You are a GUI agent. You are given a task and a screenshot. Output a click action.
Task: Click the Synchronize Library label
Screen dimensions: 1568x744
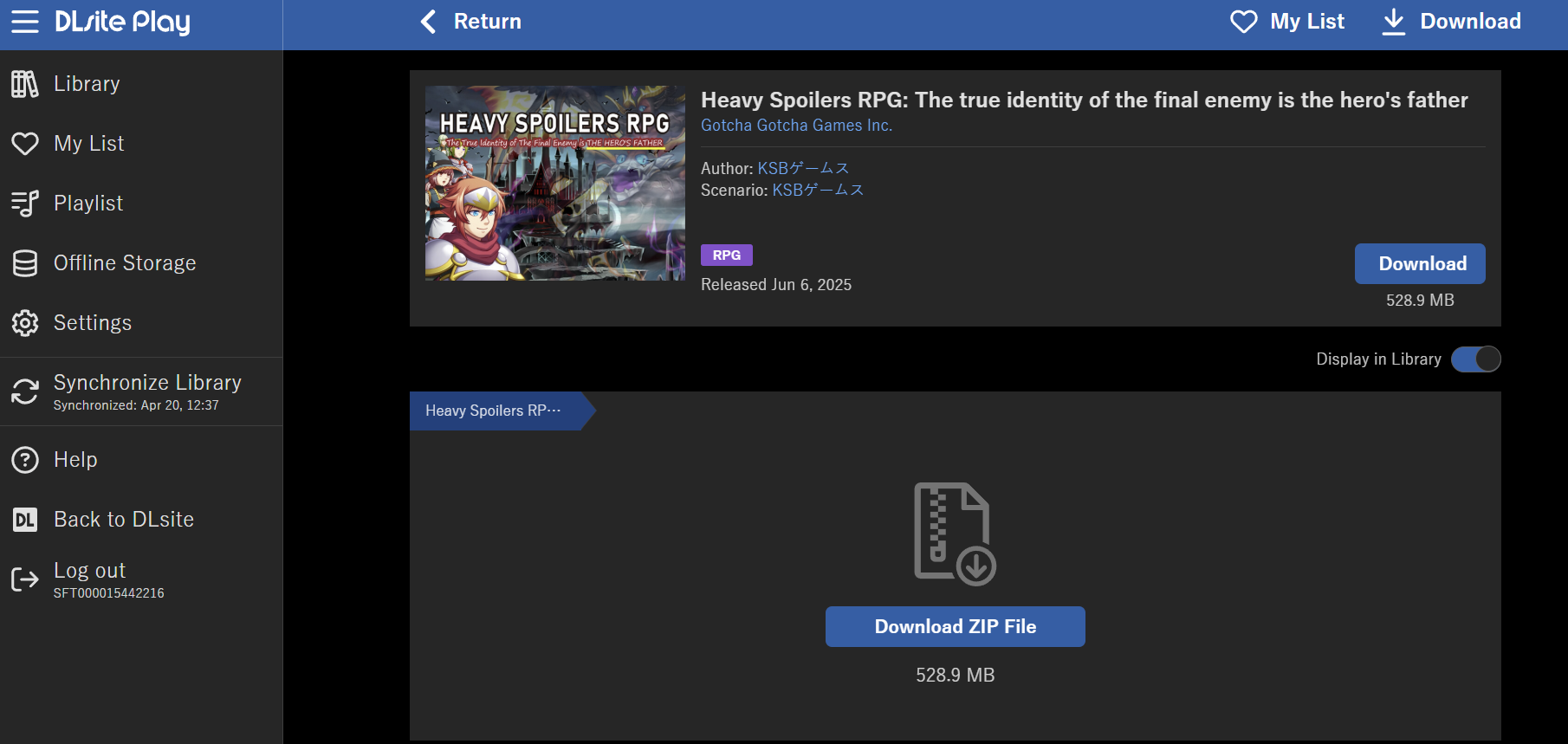[147, 383]
